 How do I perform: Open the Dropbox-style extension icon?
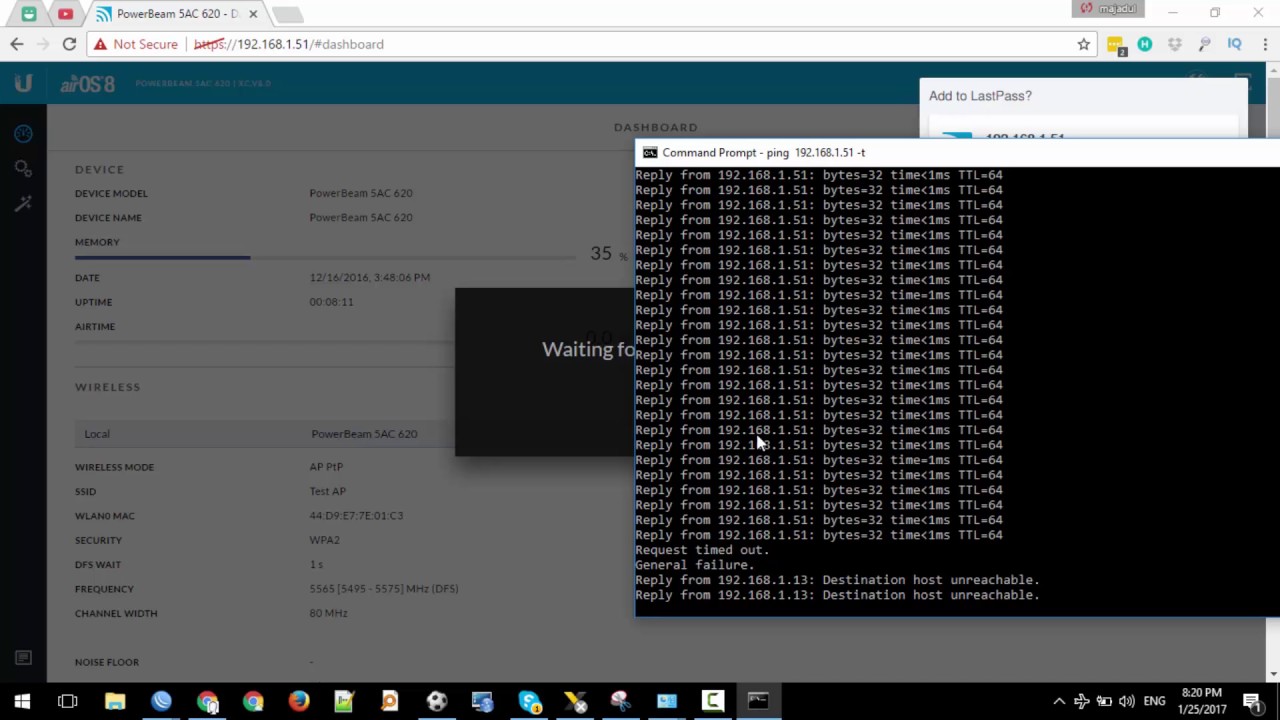pos(1175,44)
